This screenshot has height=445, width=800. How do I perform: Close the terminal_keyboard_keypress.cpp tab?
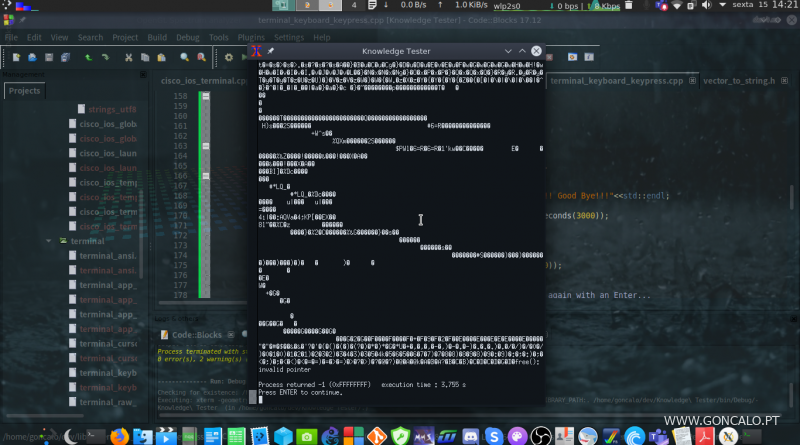click(692, 81)
